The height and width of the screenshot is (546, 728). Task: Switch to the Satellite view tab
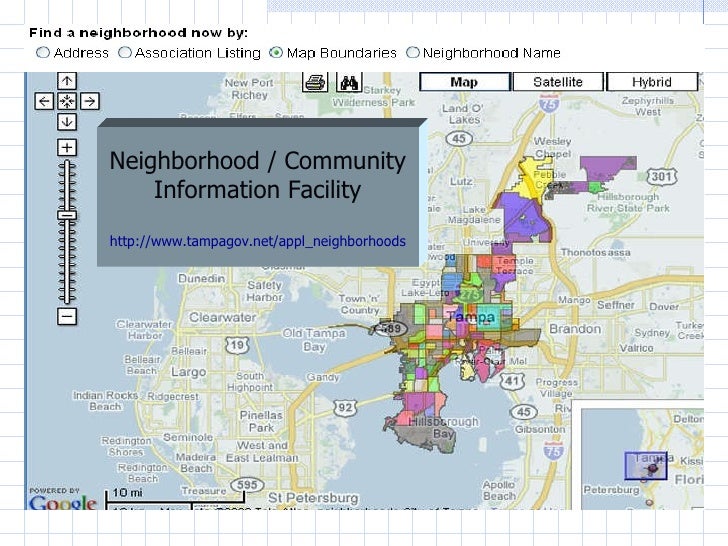coord(558,82)
